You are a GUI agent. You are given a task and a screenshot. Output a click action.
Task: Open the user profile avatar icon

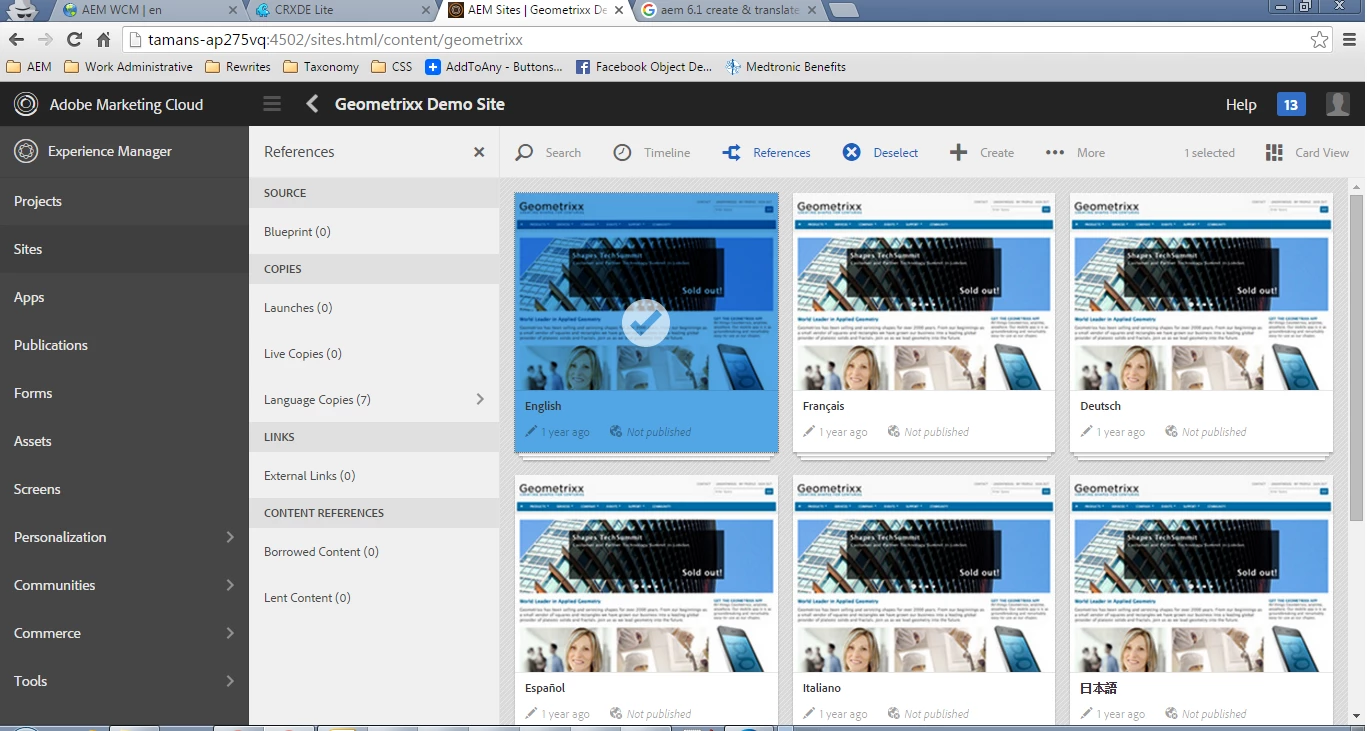click(x=1337, y=104)
